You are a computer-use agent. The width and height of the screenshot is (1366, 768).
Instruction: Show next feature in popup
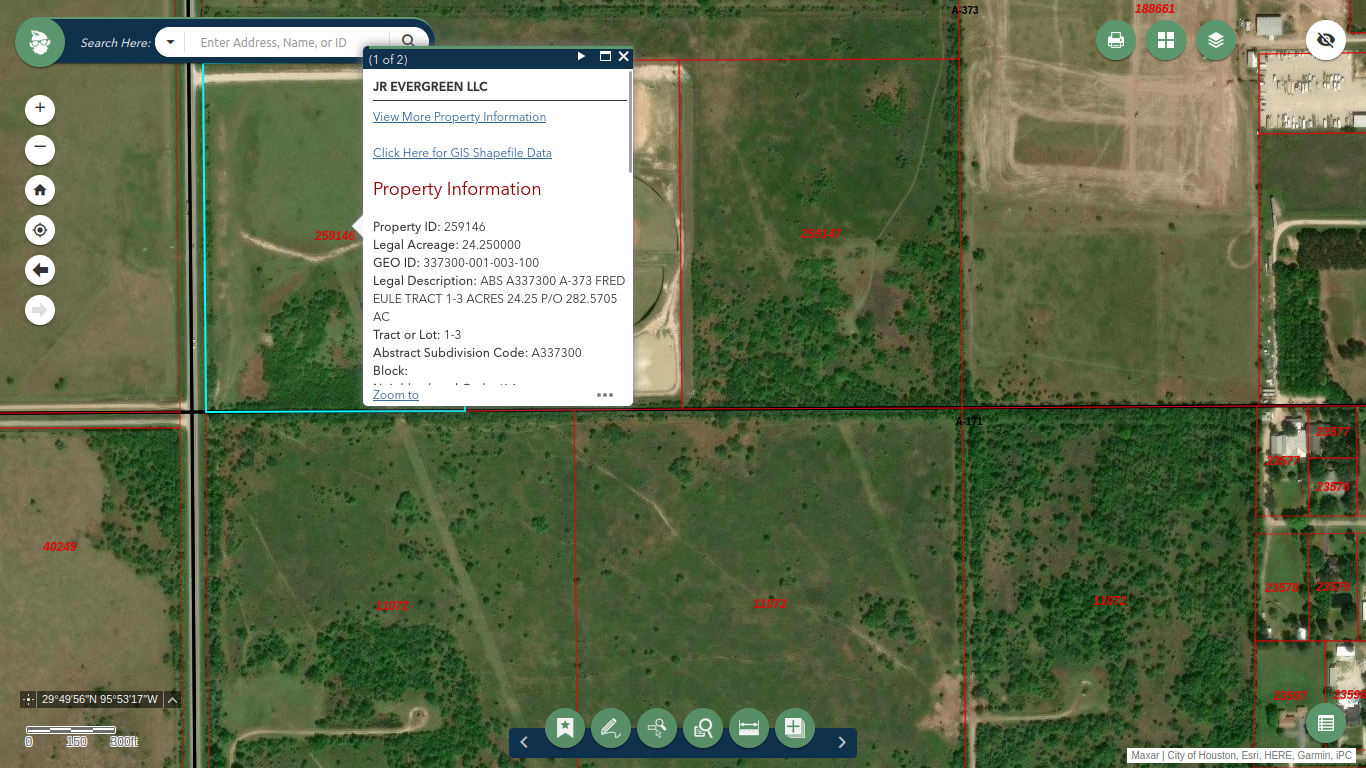click(x=582, y=57)
